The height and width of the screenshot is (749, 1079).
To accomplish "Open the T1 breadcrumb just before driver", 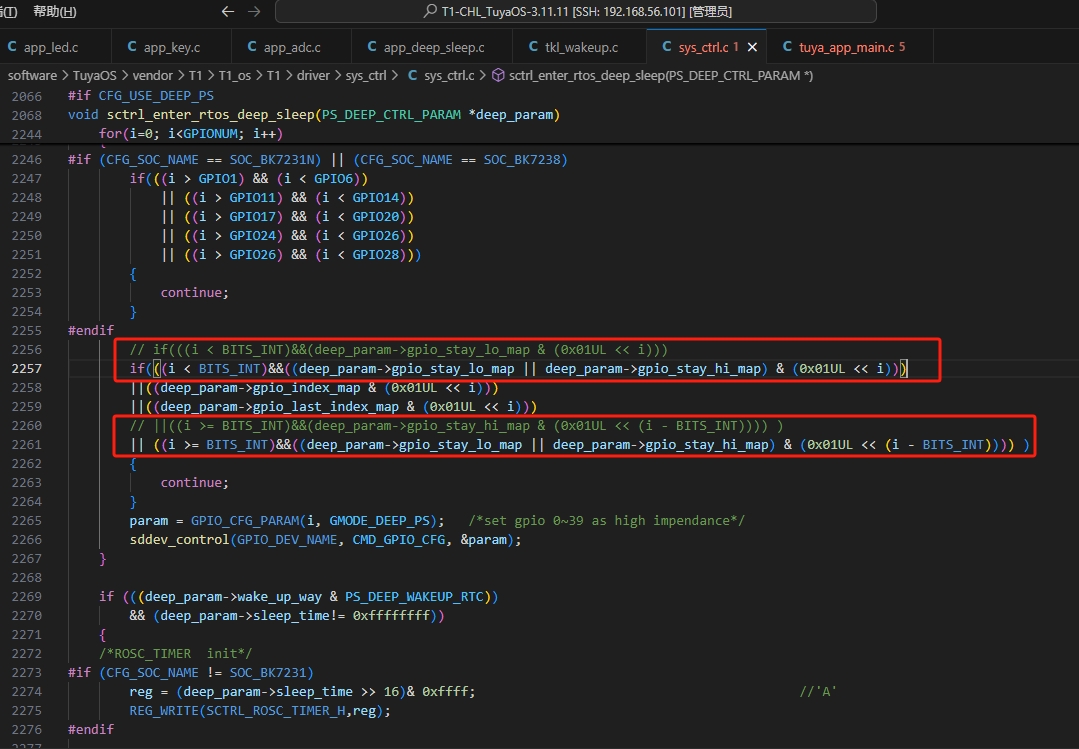I will (274, 76).
